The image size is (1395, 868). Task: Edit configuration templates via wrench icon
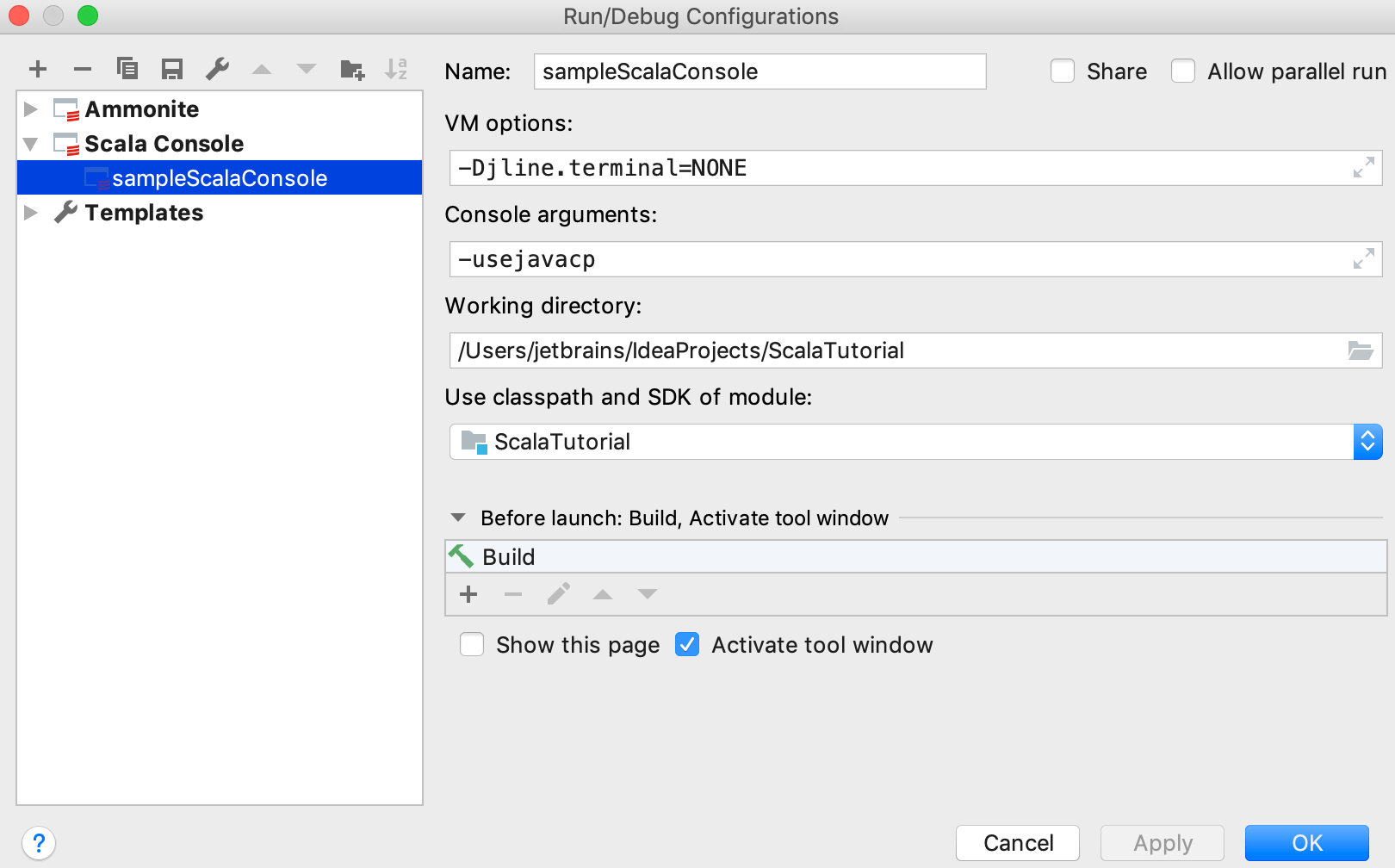[x=217, y=69]
